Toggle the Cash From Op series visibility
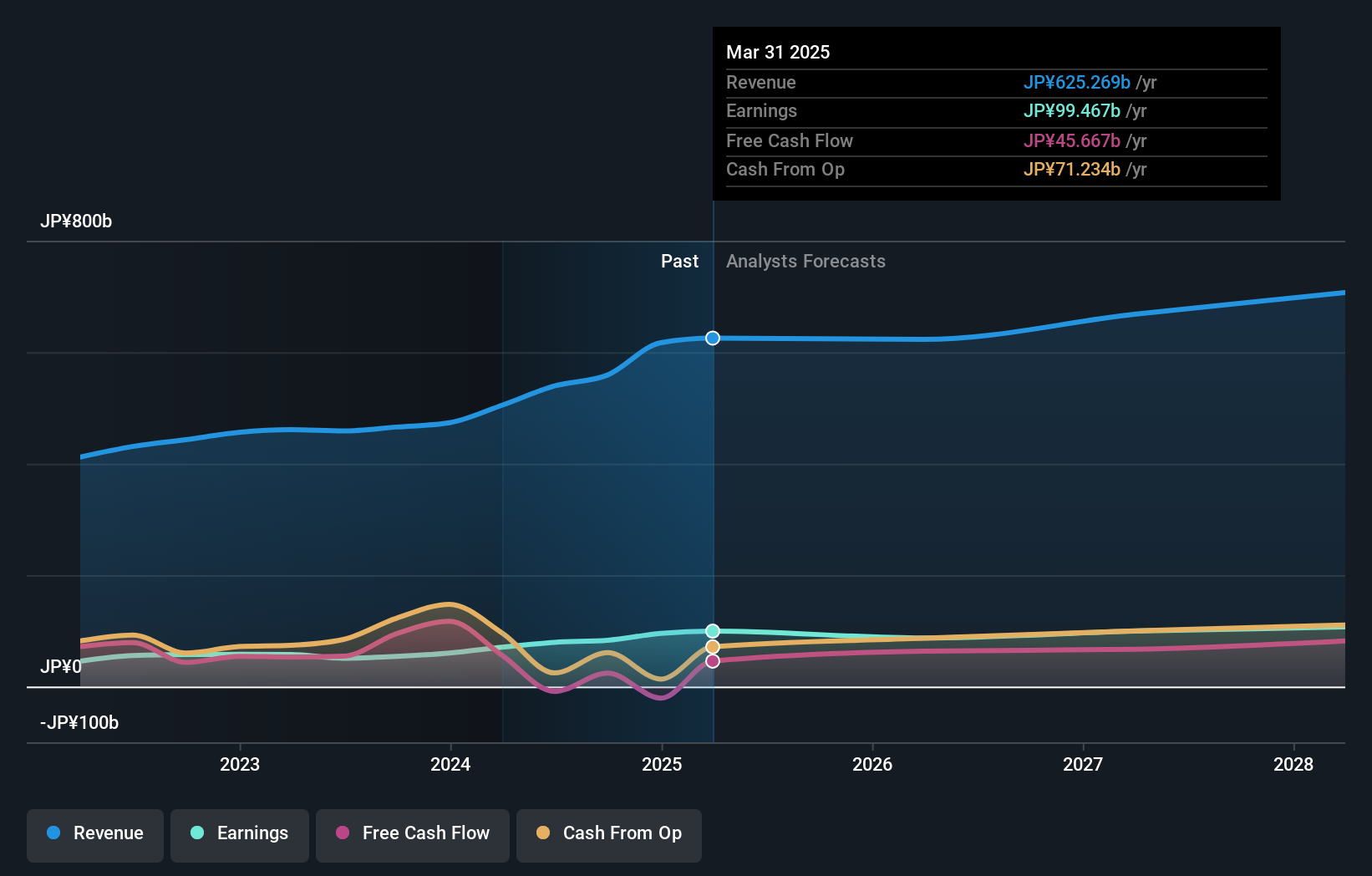Screen dimensions: 1372x876 (x=608, y=833)
